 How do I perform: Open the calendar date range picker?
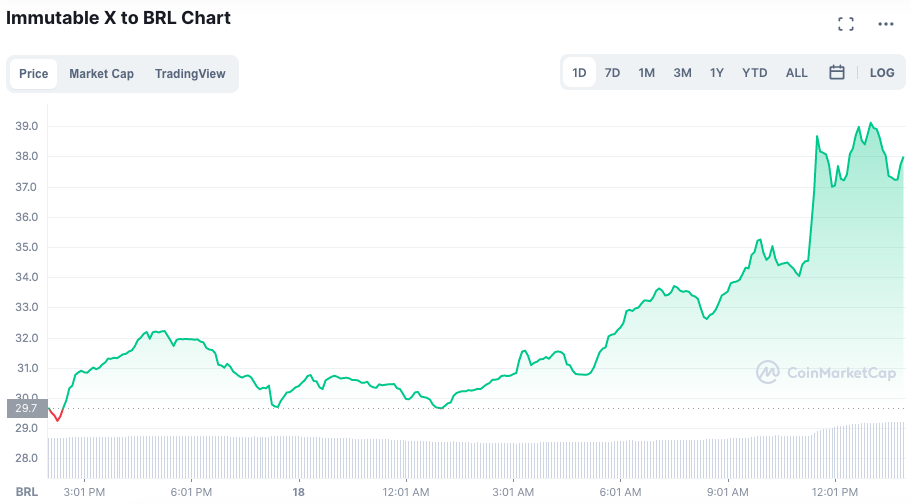[x=837, y=73]
